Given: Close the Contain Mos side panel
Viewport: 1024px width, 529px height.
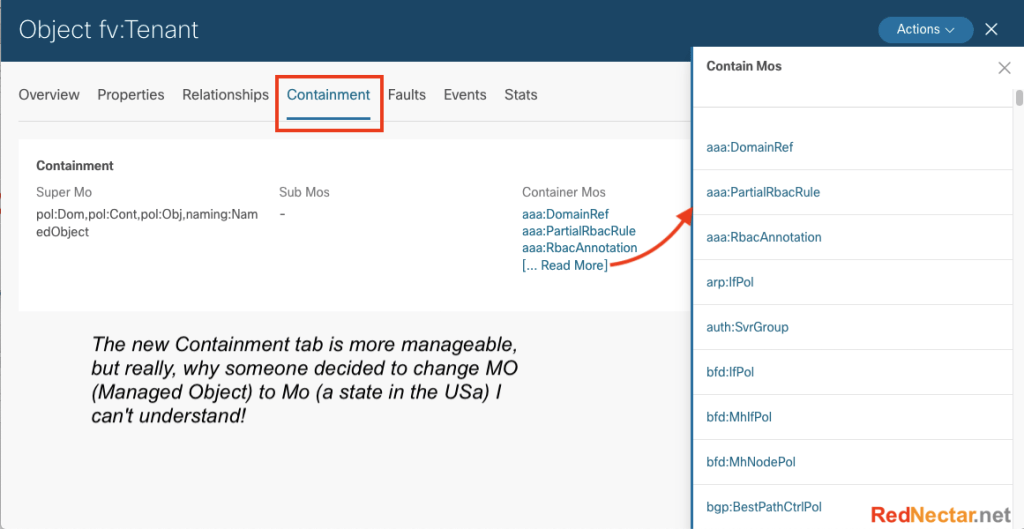Looking at the screenshot, I should [x=1004, y=68].
